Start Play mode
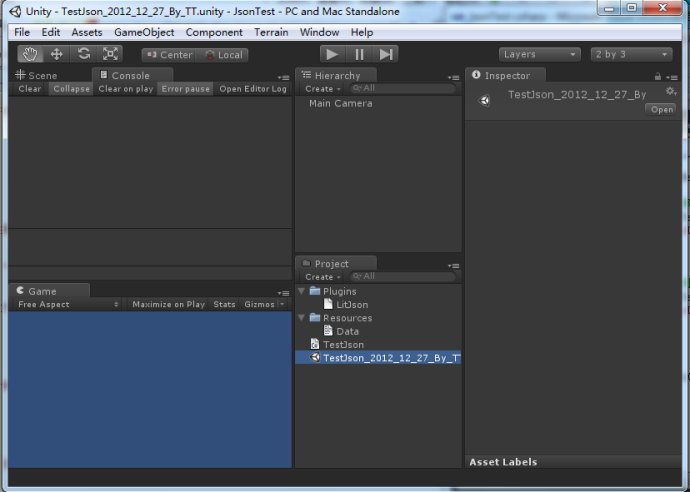 tap(333, 55)
